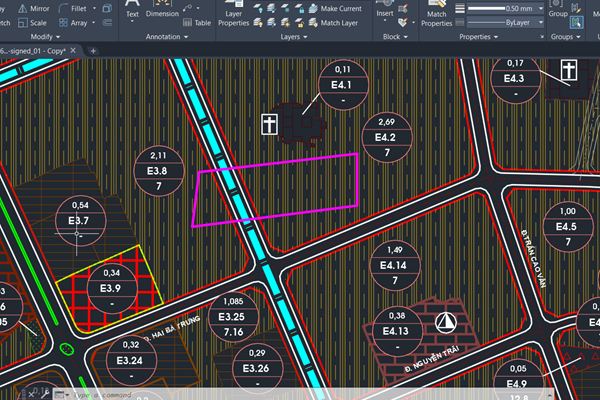Click the E3.9 parcel label
Screen dimensions: 600x400
tap(112, 288)
